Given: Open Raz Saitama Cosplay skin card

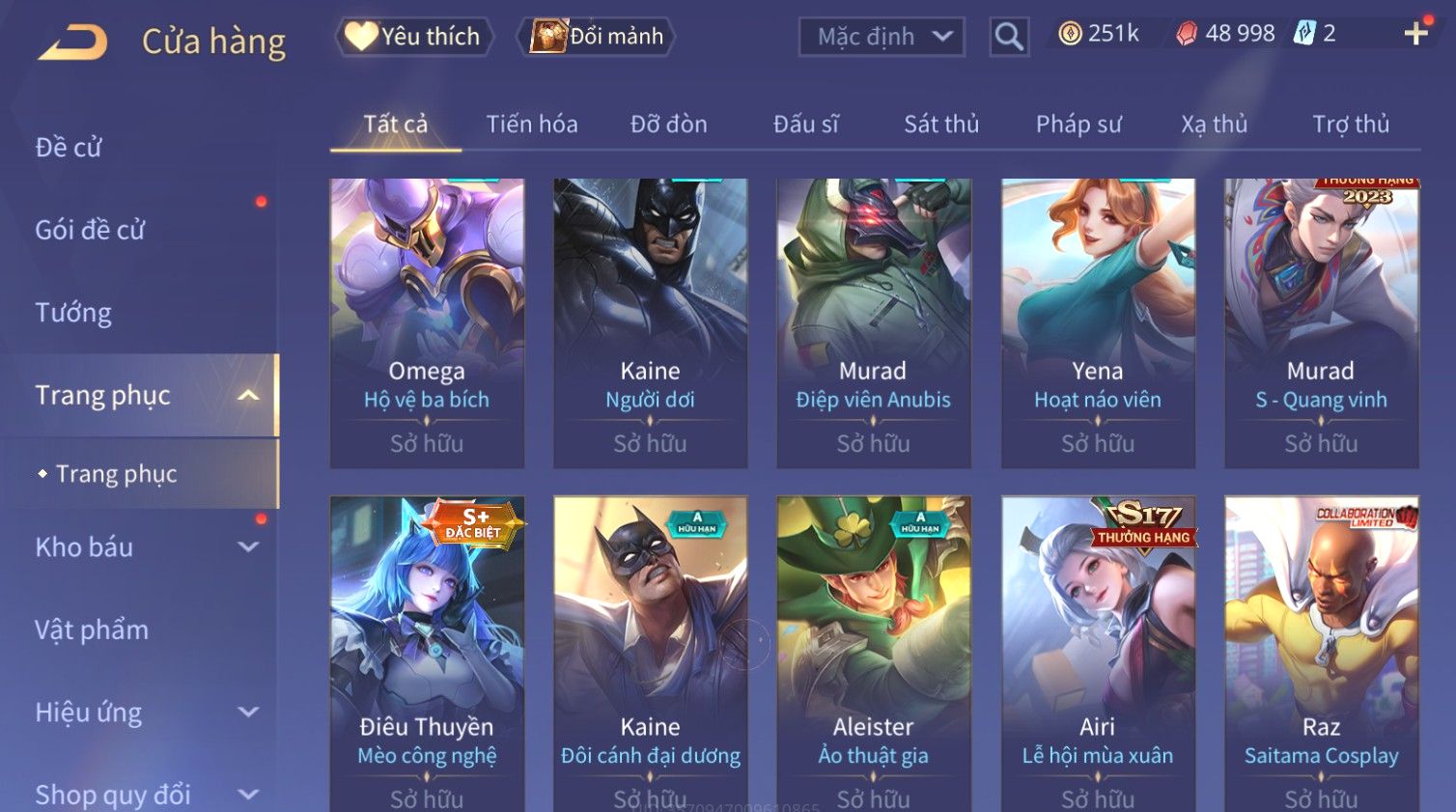Looking at the screenshot, I should click(1321, 654).
